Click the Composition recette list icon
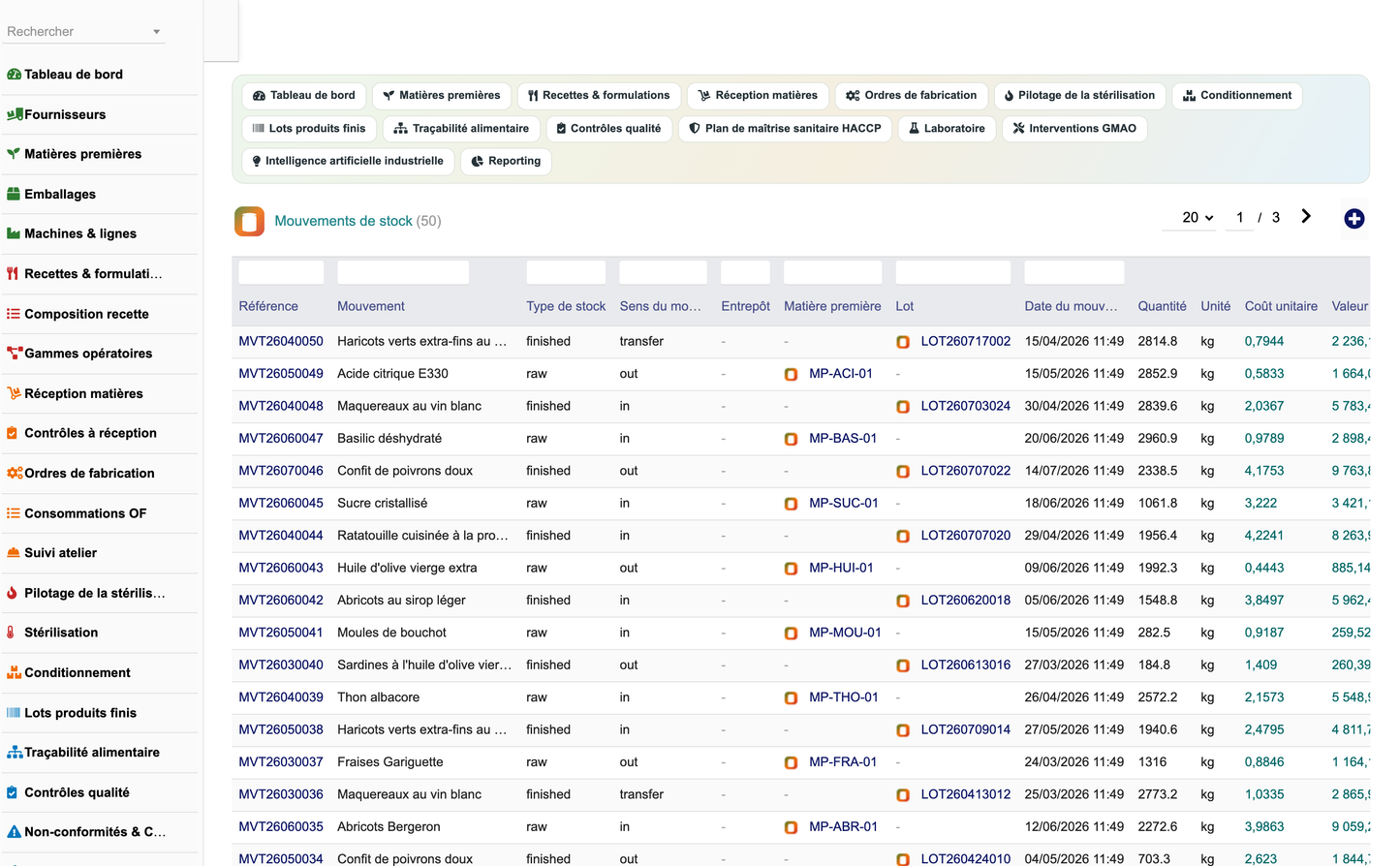The height and width of the screenshot is (866, 1400). pyautogui.click(x=14, y=314)
